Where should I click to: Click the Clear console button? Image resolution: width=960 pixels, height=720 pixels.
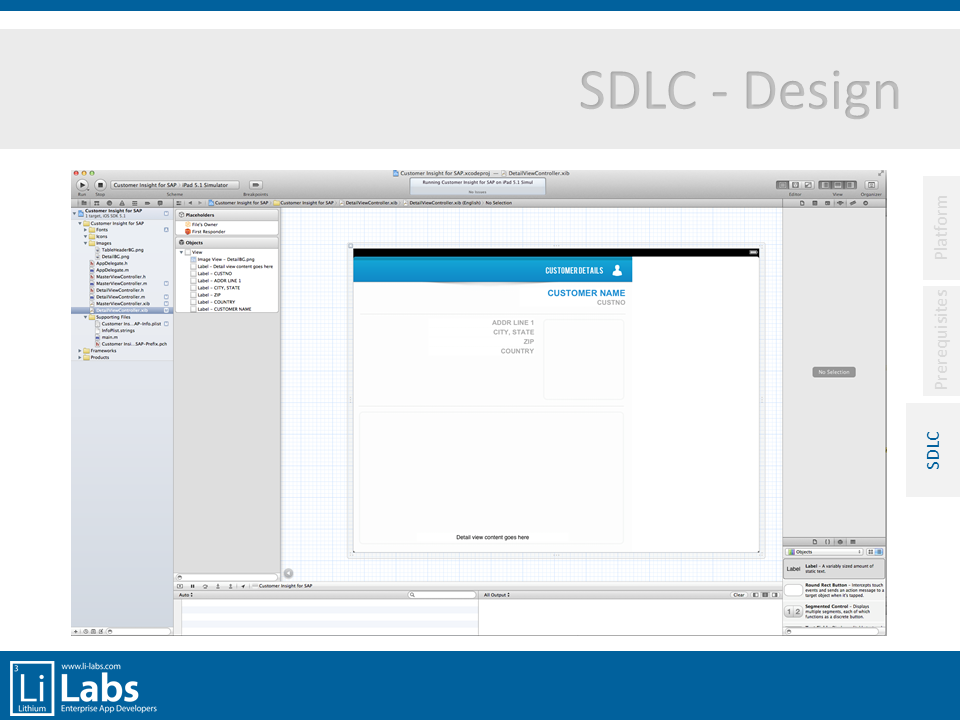click(738, 595)
